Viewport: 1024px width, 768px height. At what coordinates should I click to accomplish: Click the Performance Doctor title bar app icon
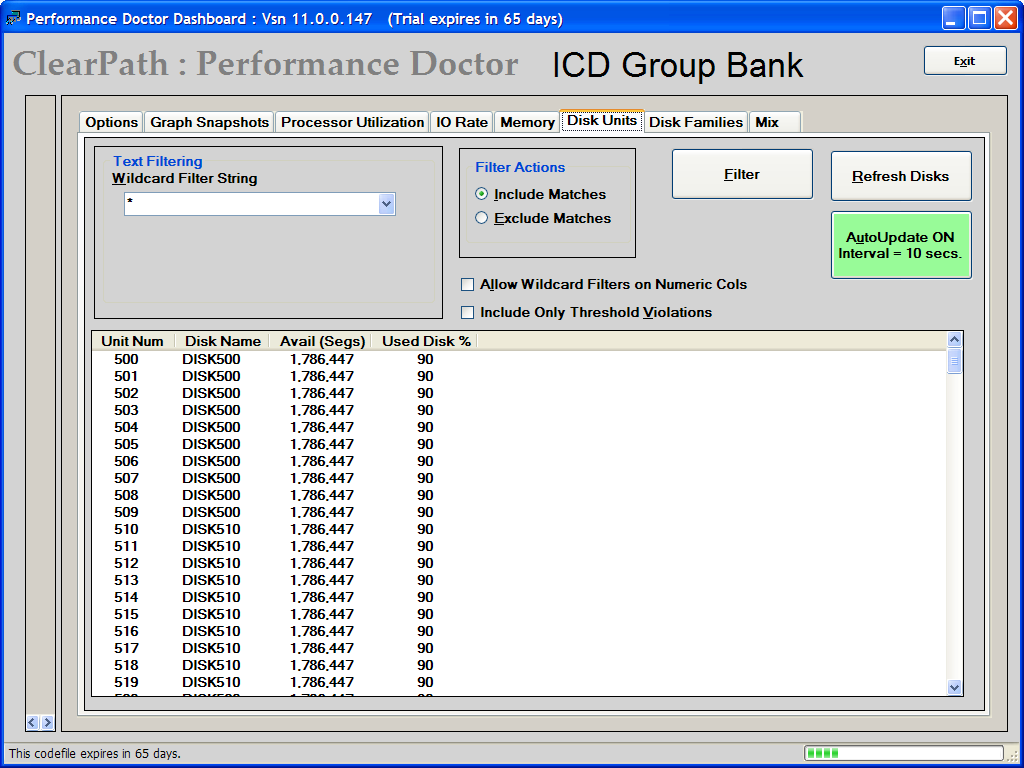(13, 18)
